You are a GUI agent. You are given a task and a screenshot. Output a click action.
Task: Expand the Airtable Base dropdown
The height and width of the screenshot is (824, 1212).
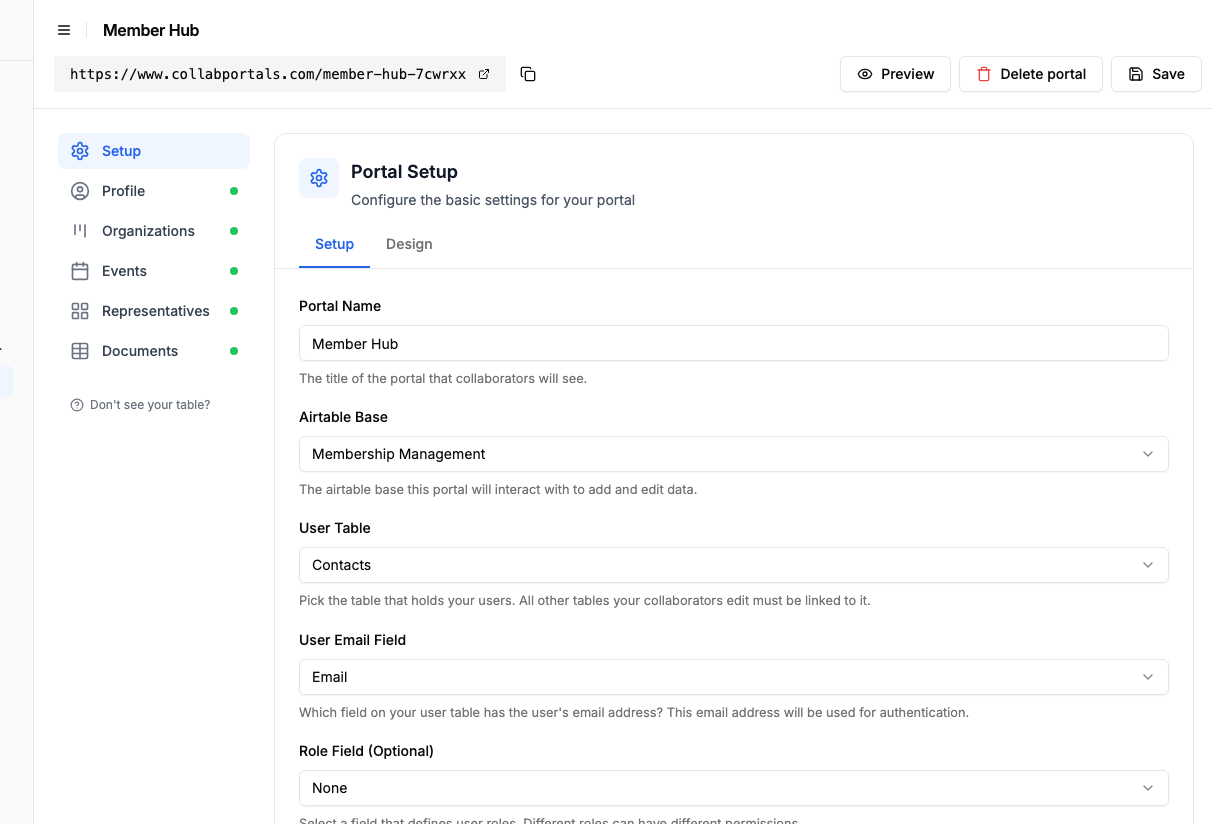[x=734, y=454]
